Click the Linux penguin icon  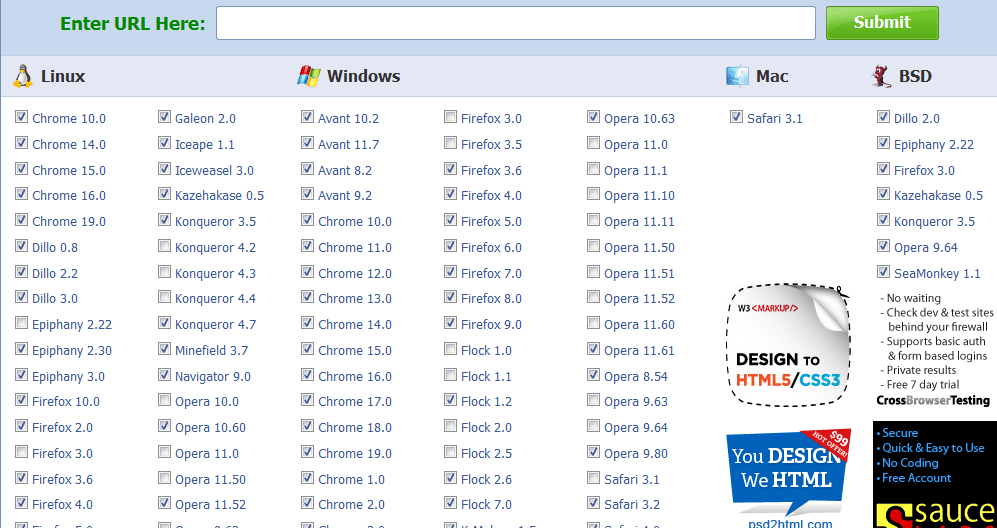pyautogui.click(x=22, y=76)
